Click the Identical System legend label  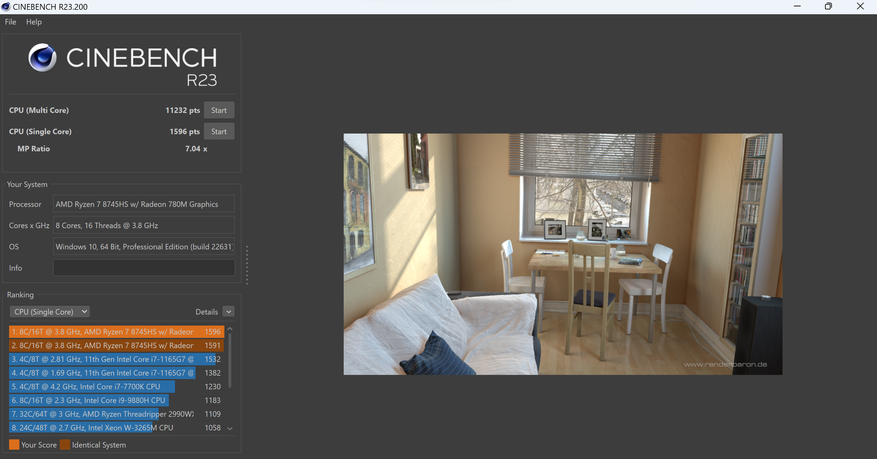(x=99, y=445)
